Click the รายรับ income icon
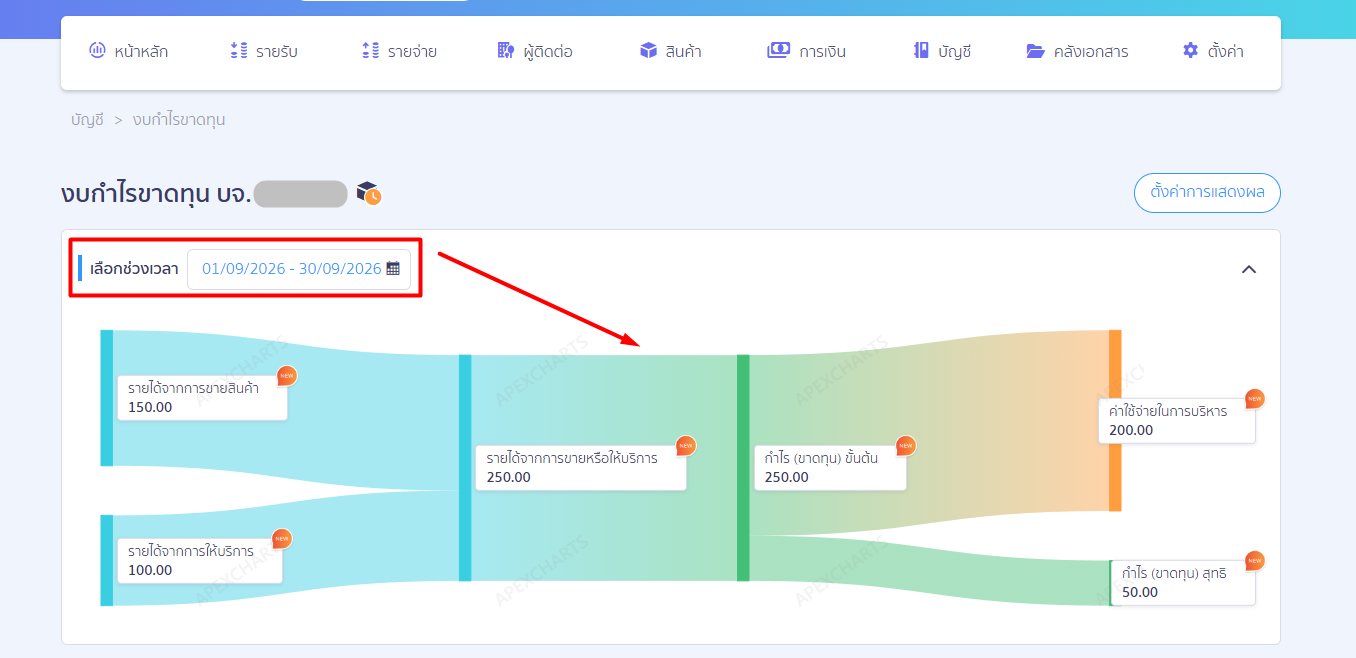The height and width of the screenshot is (658, 1356). pos(238,51)
